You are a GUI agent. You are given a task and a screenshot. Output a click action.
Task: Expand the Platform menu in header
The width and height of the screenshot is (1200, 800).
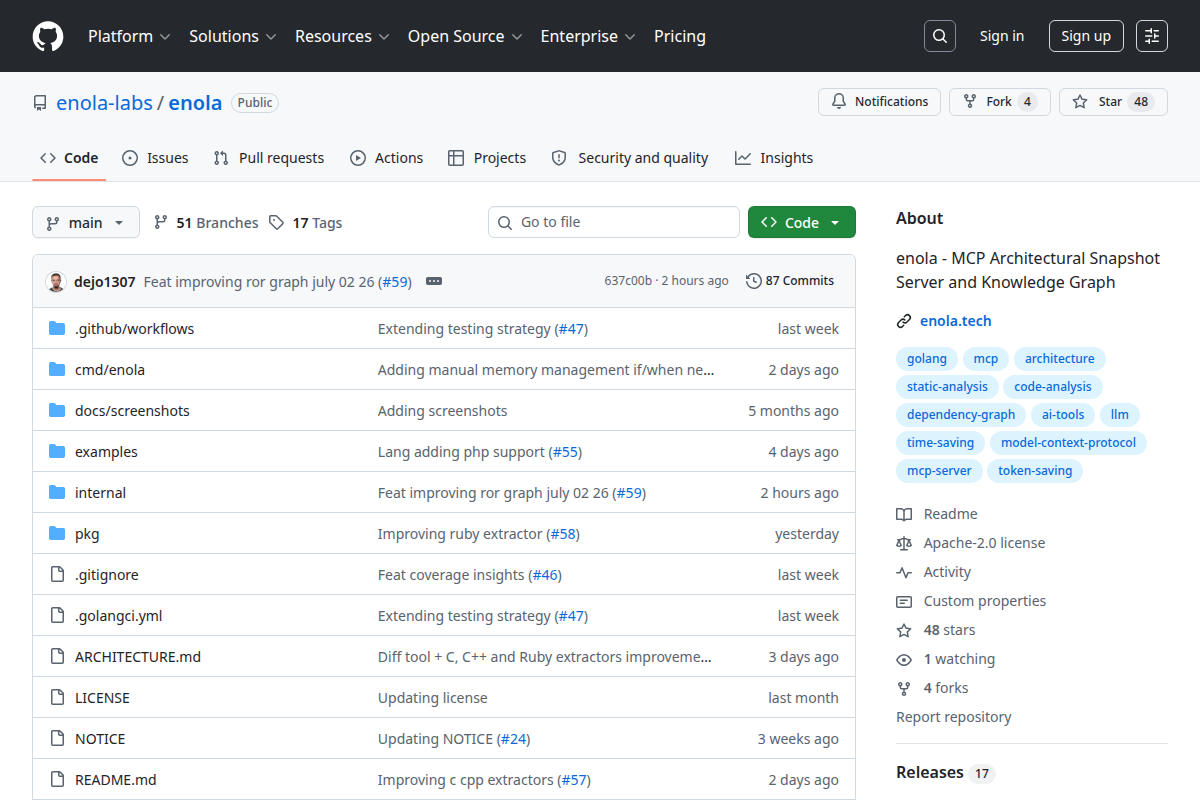click(x=129, y=36)
